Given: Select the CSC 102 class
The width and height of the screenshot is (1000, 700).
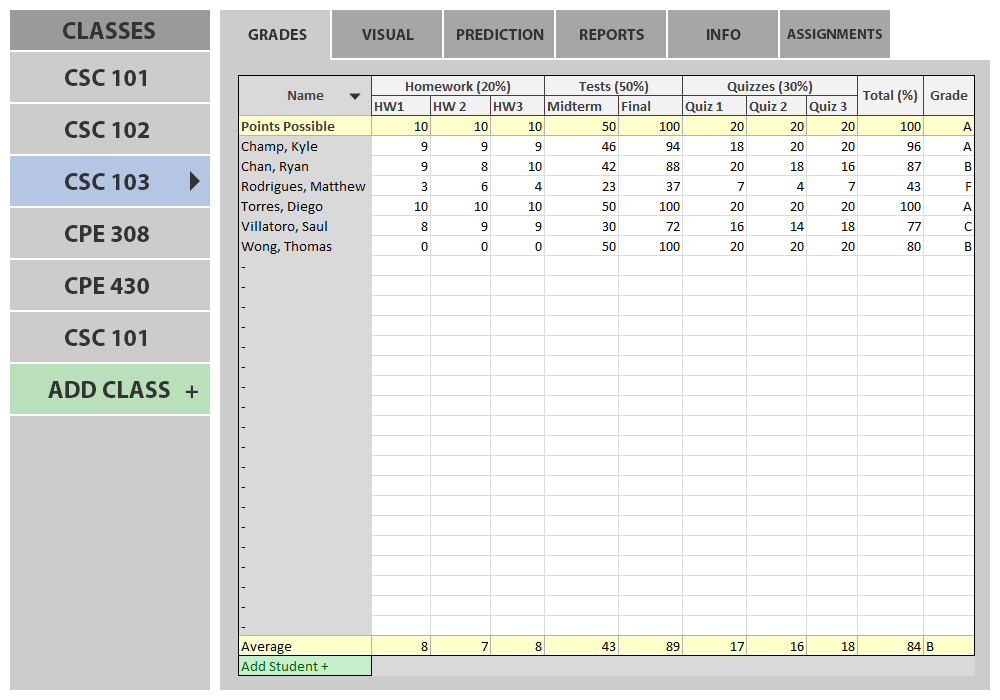Looking at the screenshot, I should [x=108, y=130].
